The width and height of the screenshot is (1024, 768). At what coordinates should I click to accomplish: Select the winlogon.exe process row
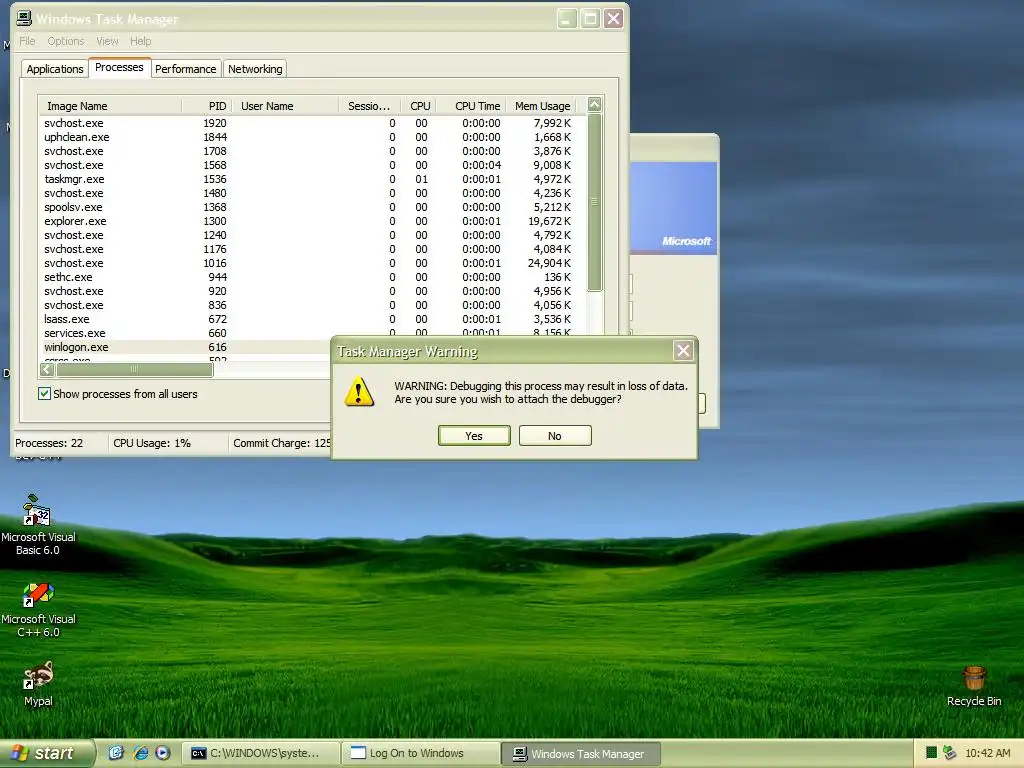(x=186, y=347)
